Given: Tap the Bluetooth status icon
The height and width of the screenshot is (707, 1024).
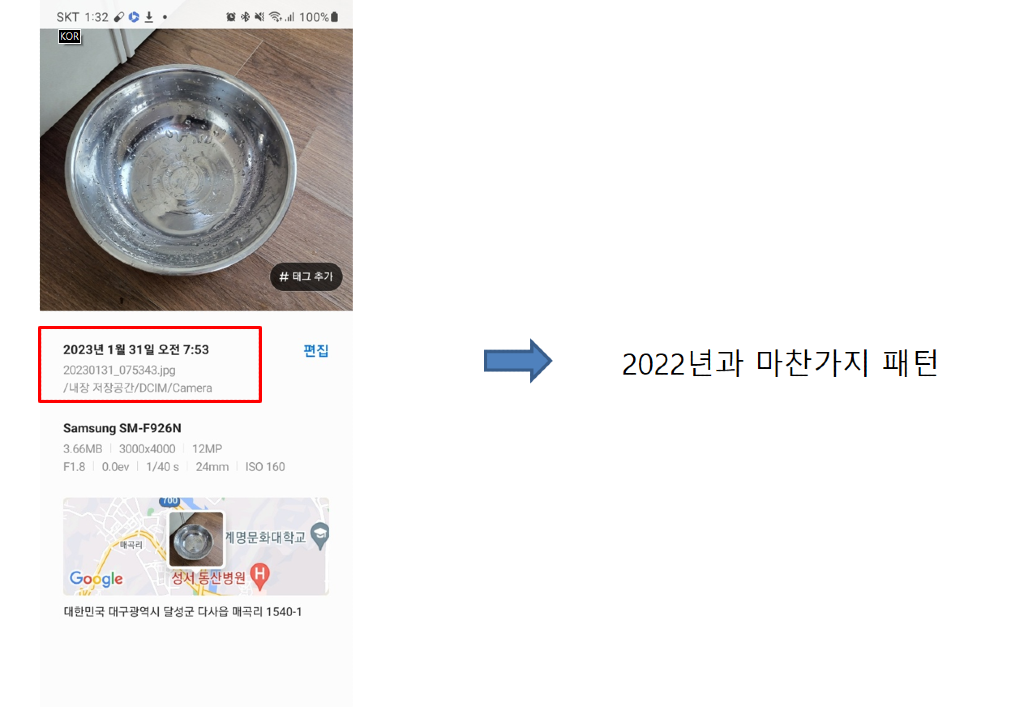Looking at the screenshot, I should click(x=245, y=17).
